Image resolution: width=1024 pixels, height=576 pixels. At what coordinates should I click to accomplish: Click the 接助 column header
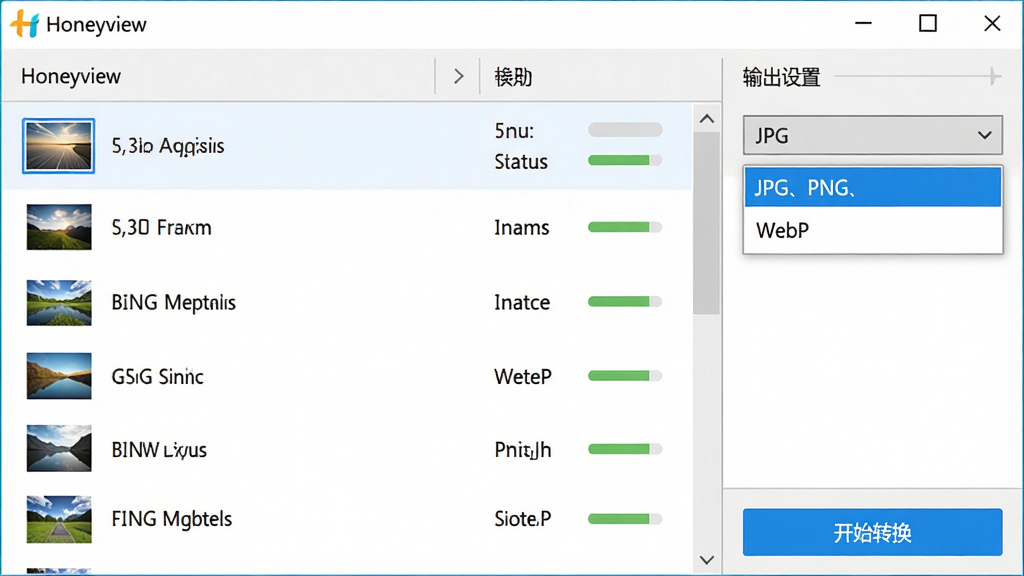coord(513,77)
